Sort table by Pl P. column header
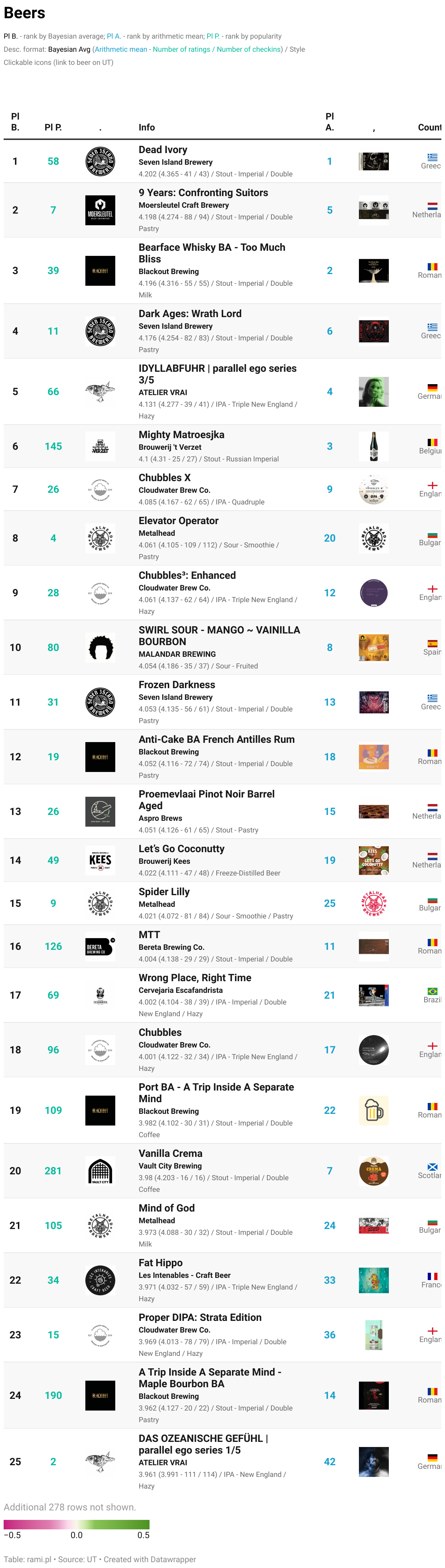 pos(53,127)
